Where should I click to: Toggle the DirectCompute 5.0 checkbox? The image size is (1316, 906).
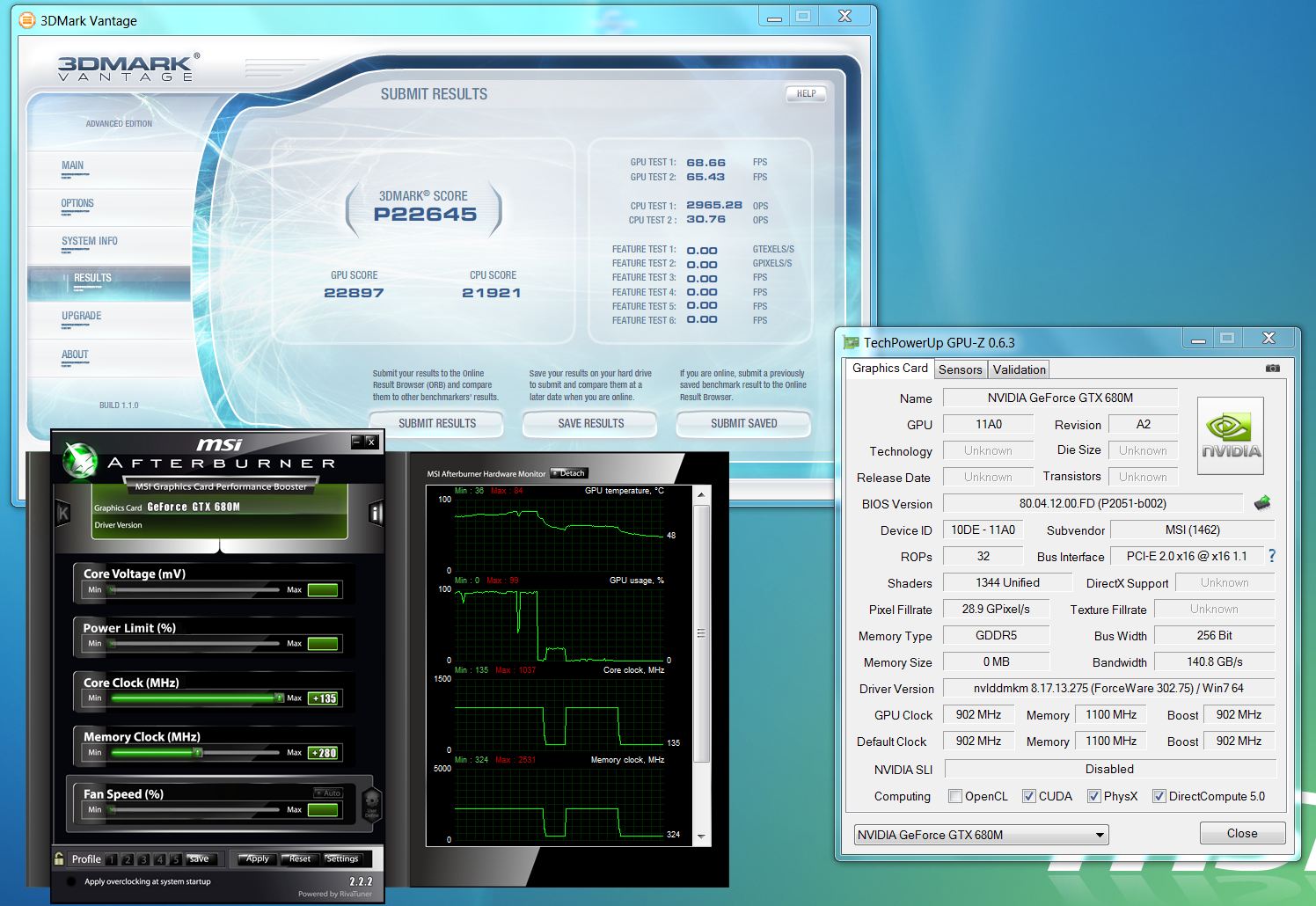pyautogui.click(x=1159, y=796)
